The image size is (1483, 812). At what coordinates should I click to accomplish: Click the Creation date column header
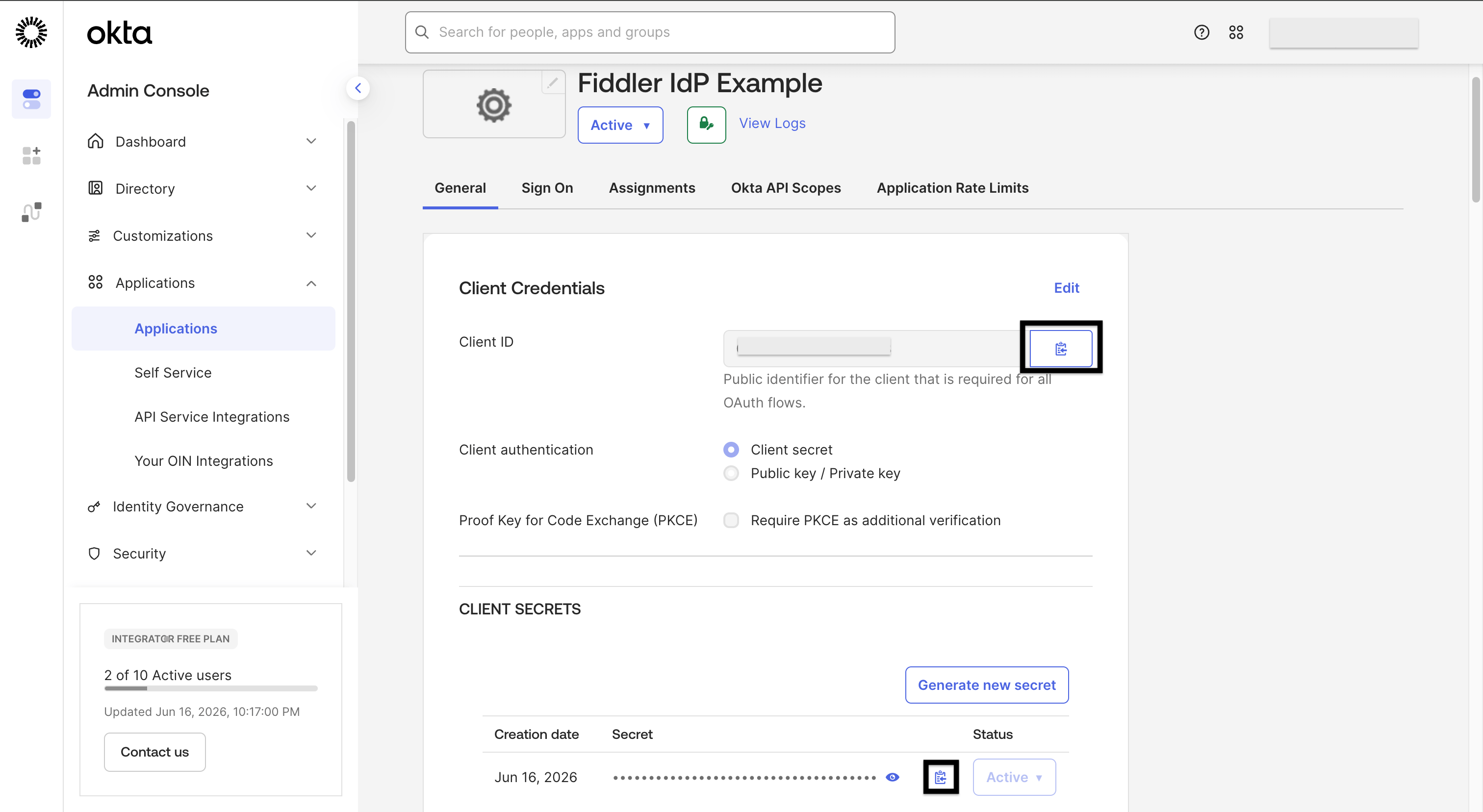pyautogui.click(x=536, y=735)
